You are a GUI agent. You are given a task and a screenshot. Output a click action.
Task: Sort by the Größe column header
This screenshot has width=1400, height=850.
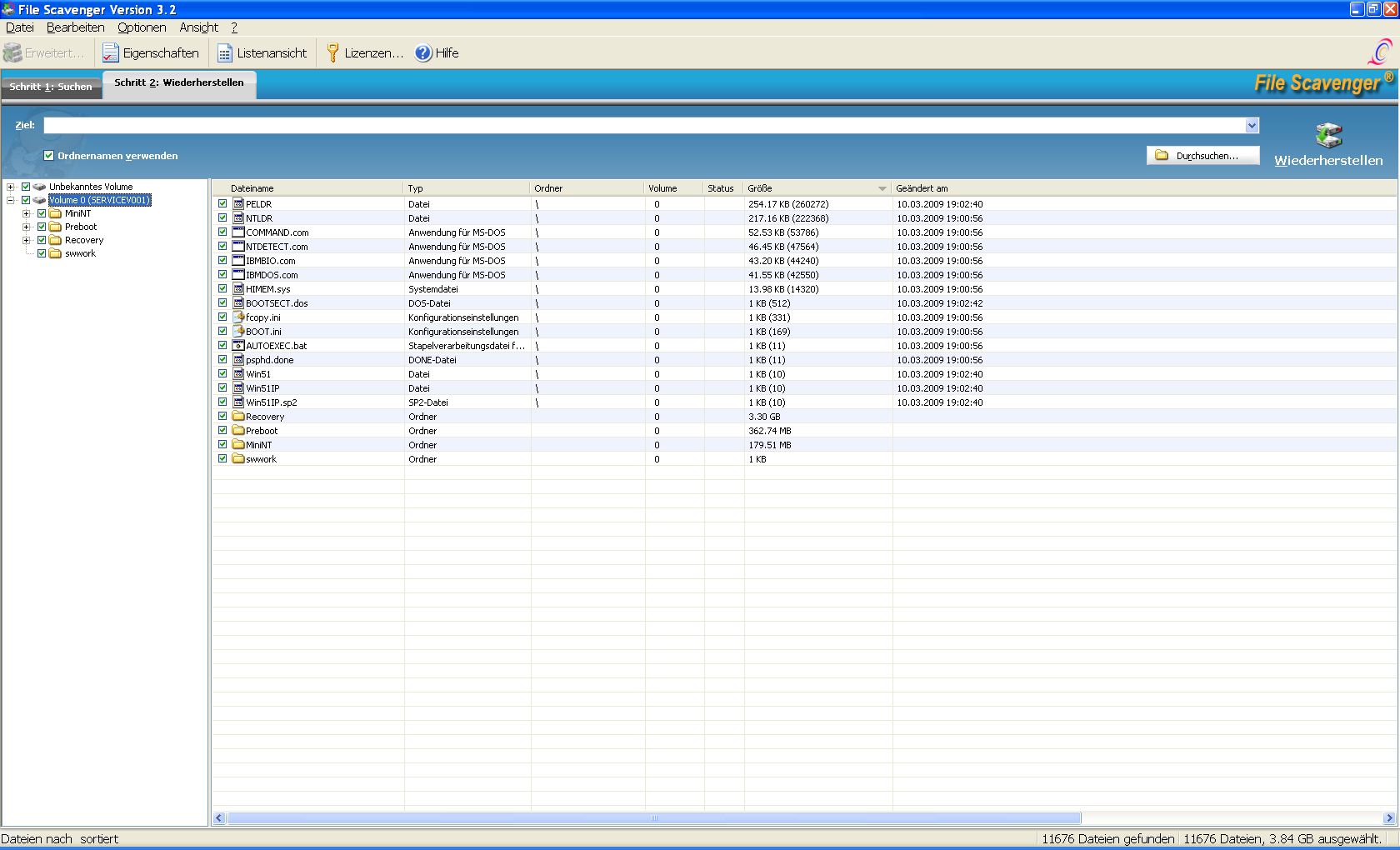point(817,188)
